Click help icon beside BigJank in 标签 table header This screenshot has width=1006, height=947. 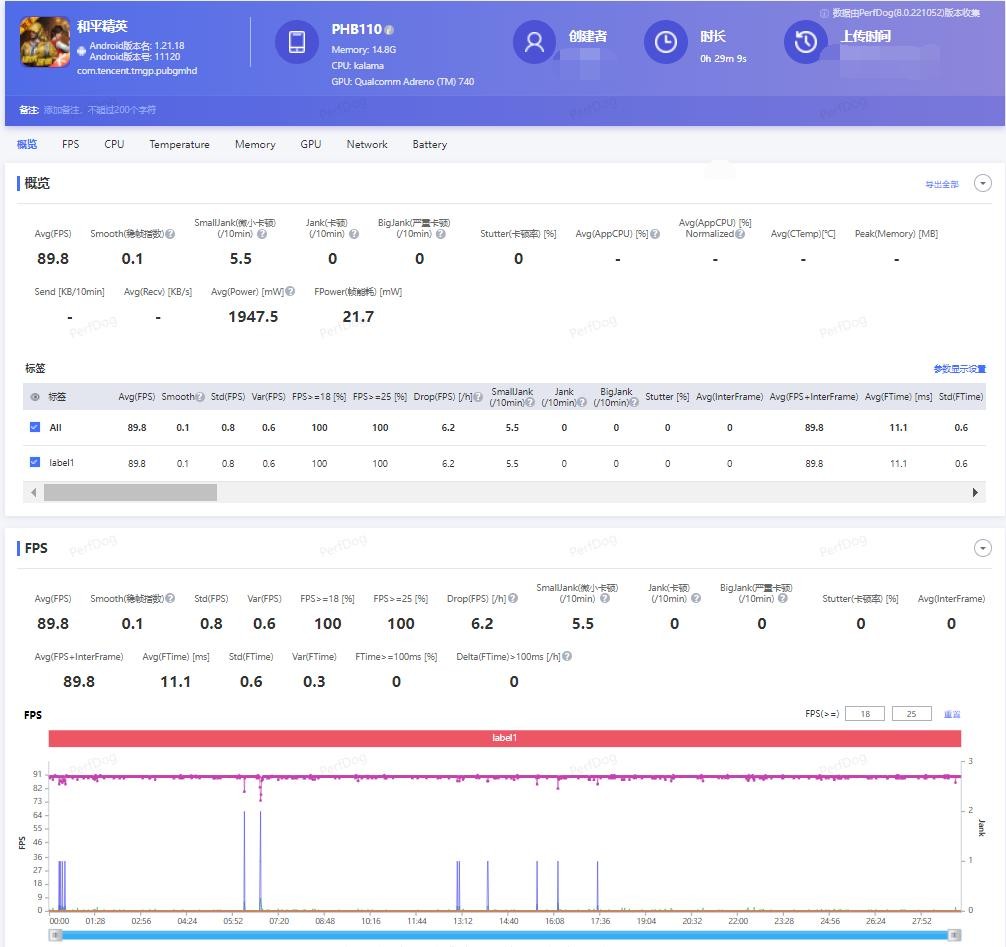634,403
